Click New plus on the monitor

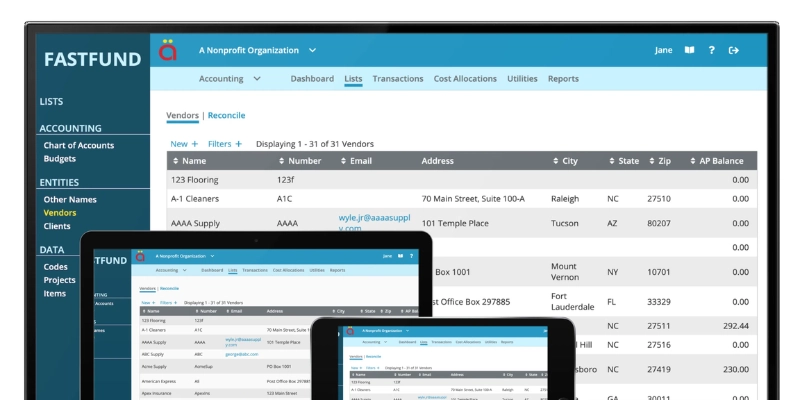pyautogui.click(x=184, y=144)
